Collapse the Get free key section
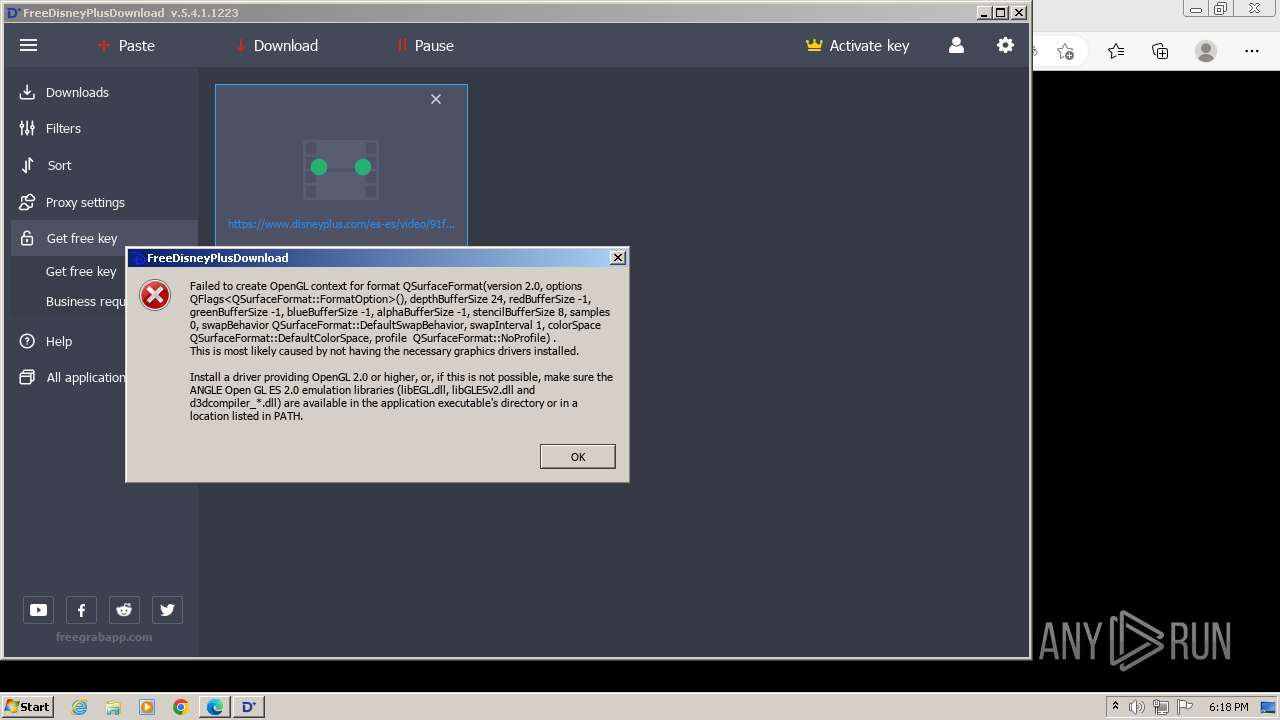The image size is (1280, 720). (x=104, y=238)
